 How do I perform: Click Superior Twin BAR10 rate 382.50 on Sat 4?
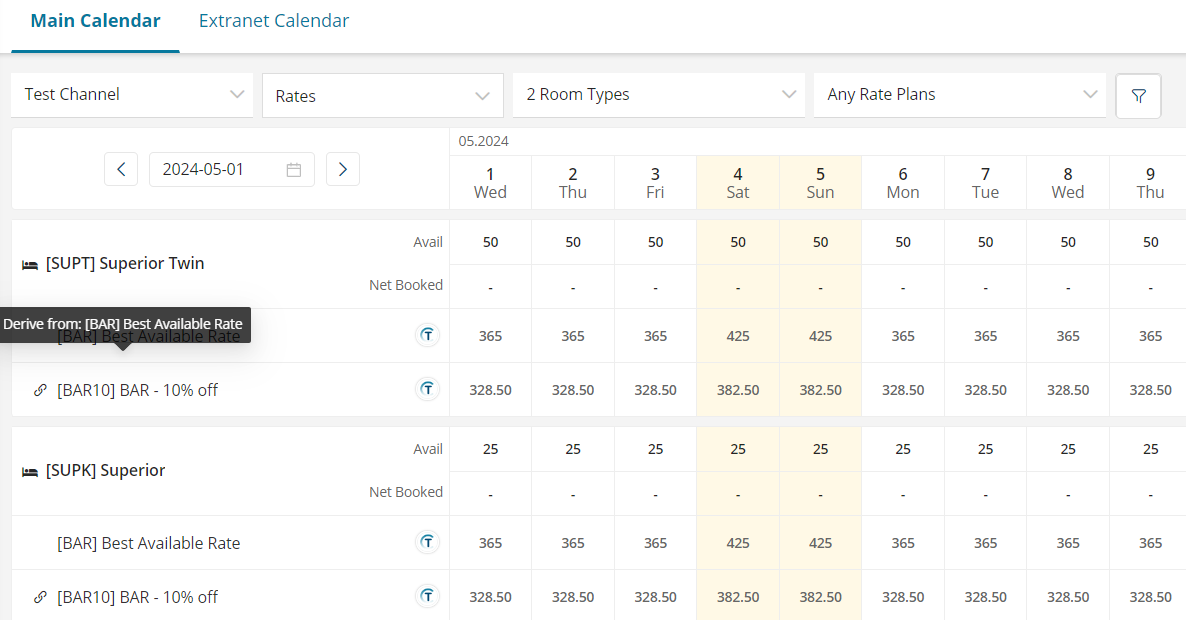point(737,390)
